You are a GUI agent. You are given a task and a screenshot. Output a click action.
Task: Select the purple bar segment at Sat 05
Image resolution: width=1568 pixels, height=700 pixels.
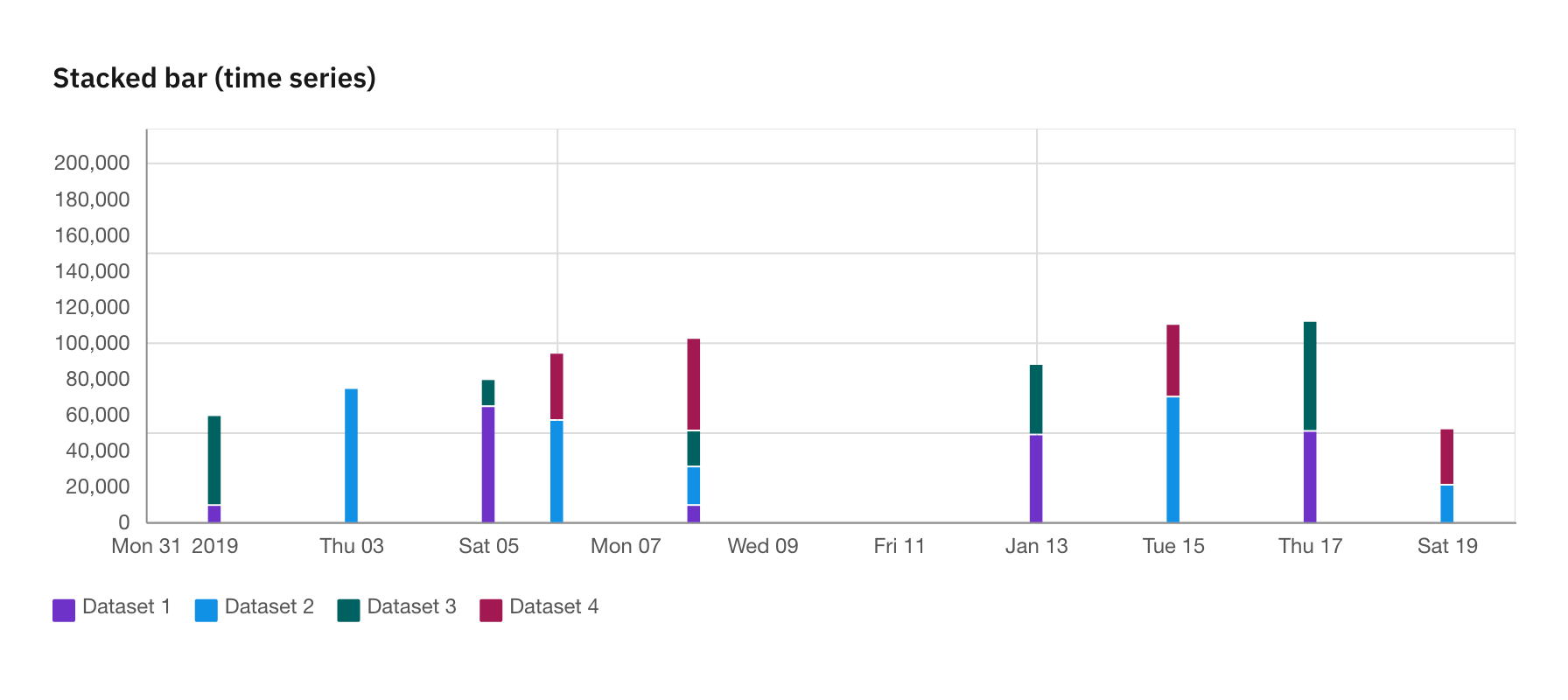488,464
